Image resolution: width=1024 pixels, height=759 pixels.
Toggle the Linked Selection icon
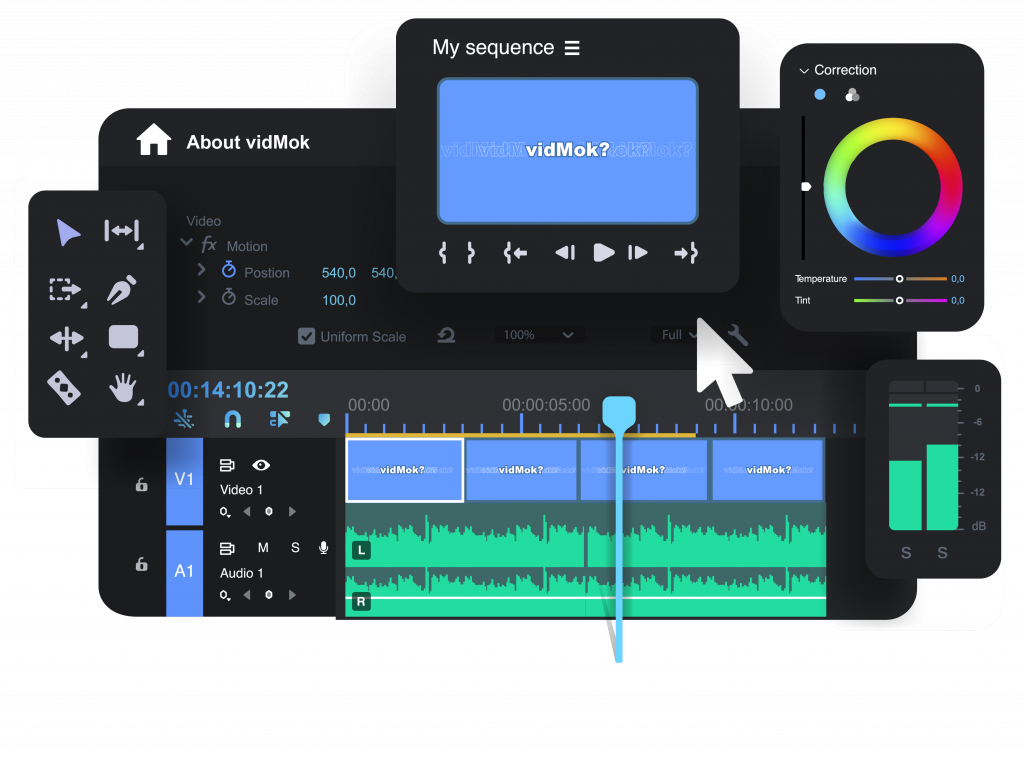point(280,419)
